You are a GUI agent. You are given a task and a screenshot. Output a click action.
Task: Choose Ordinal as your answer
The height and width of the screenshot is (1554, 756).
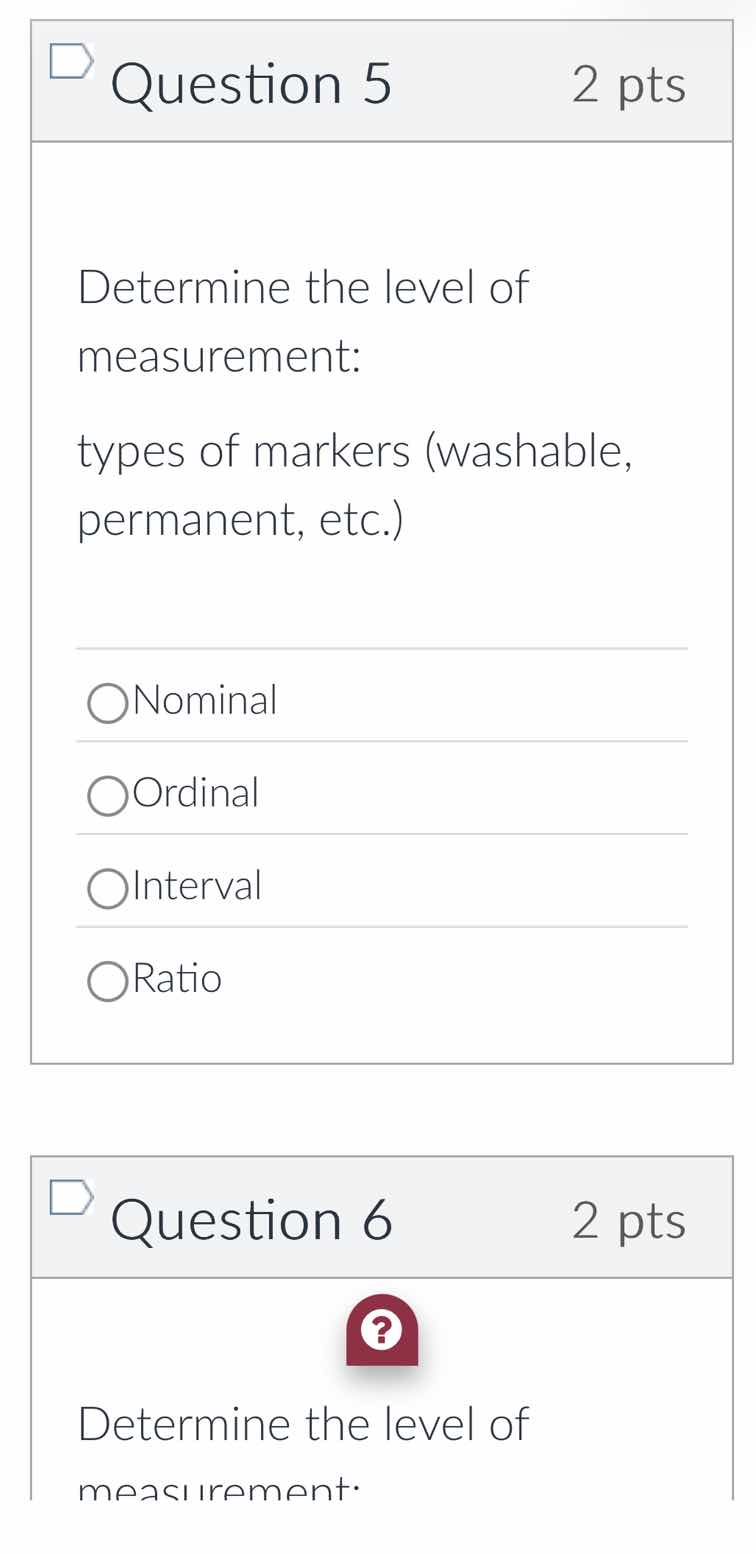tap(106, 795)
